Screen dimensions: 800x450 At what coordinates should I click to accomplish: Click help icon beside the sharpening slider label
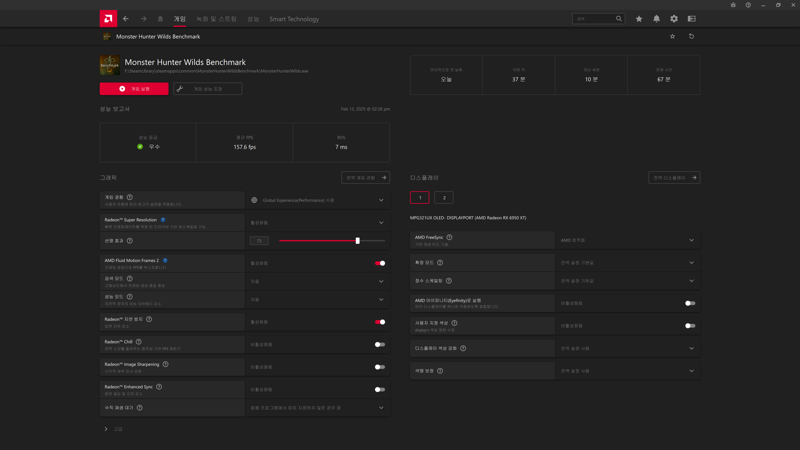pos(130,241)
